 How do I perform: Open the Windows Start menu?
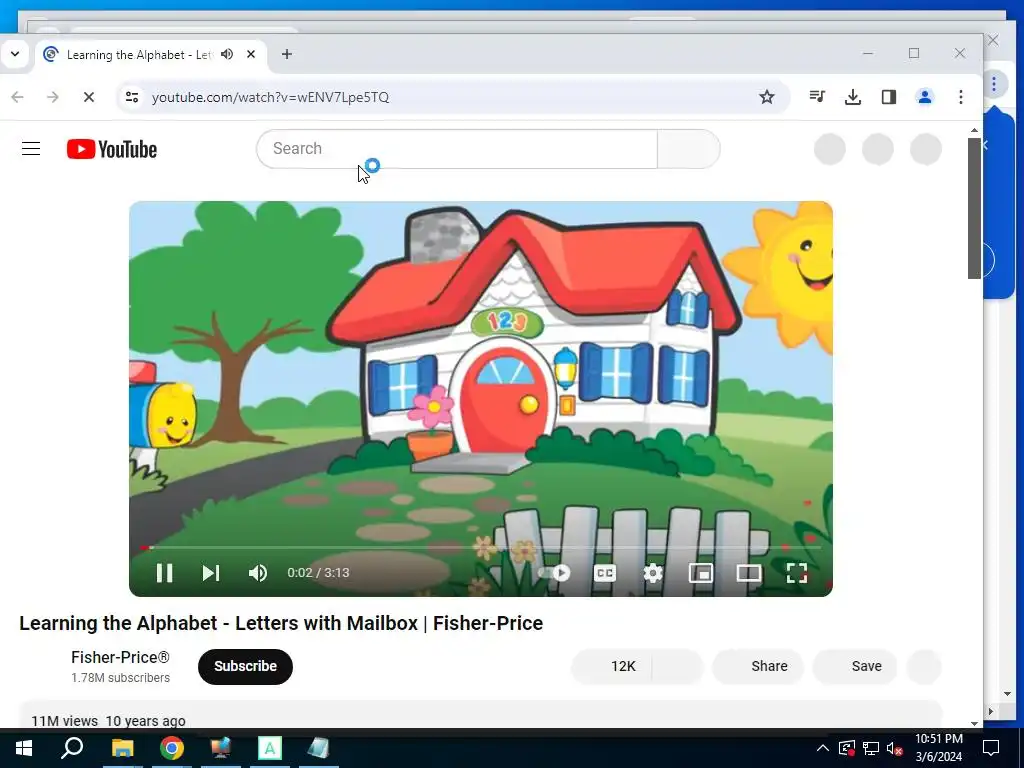click(24, 748)
